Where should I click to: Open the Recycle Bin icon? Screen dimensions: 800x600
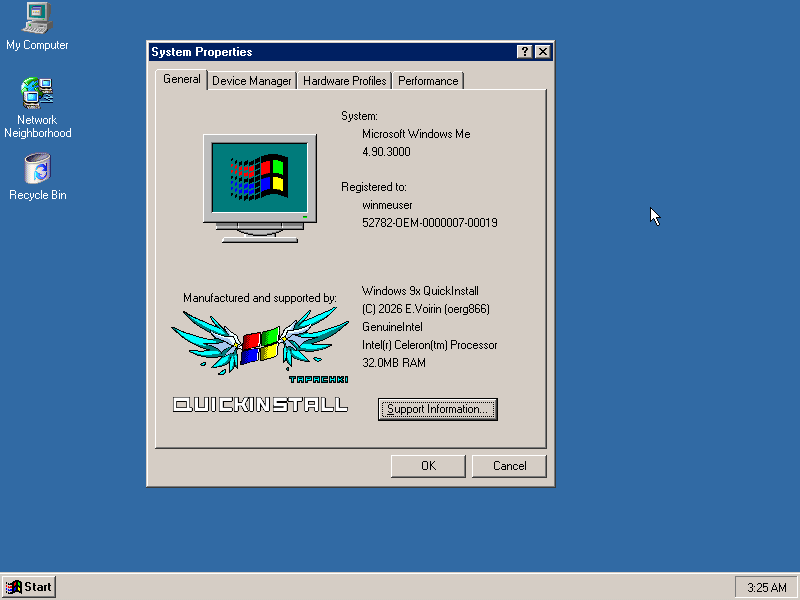pyautogui.click(x=36, y=165)
